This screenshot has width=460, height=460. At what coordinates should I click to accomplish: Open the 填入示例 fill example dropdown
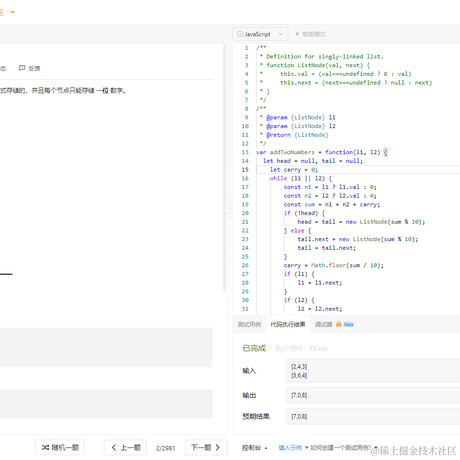[x=293, y=448]
